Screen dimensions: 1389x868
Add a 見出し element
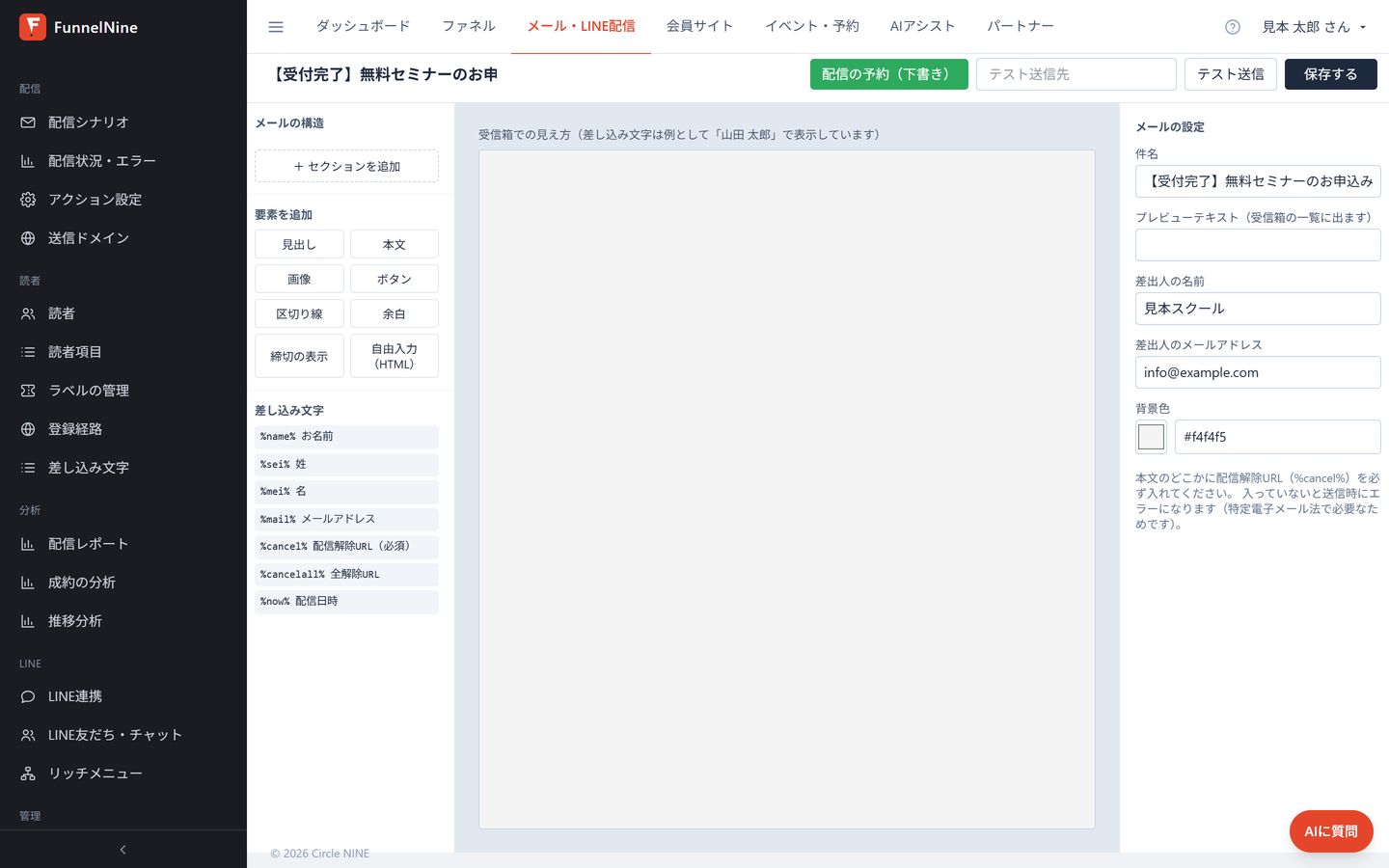tap(299, 245)
